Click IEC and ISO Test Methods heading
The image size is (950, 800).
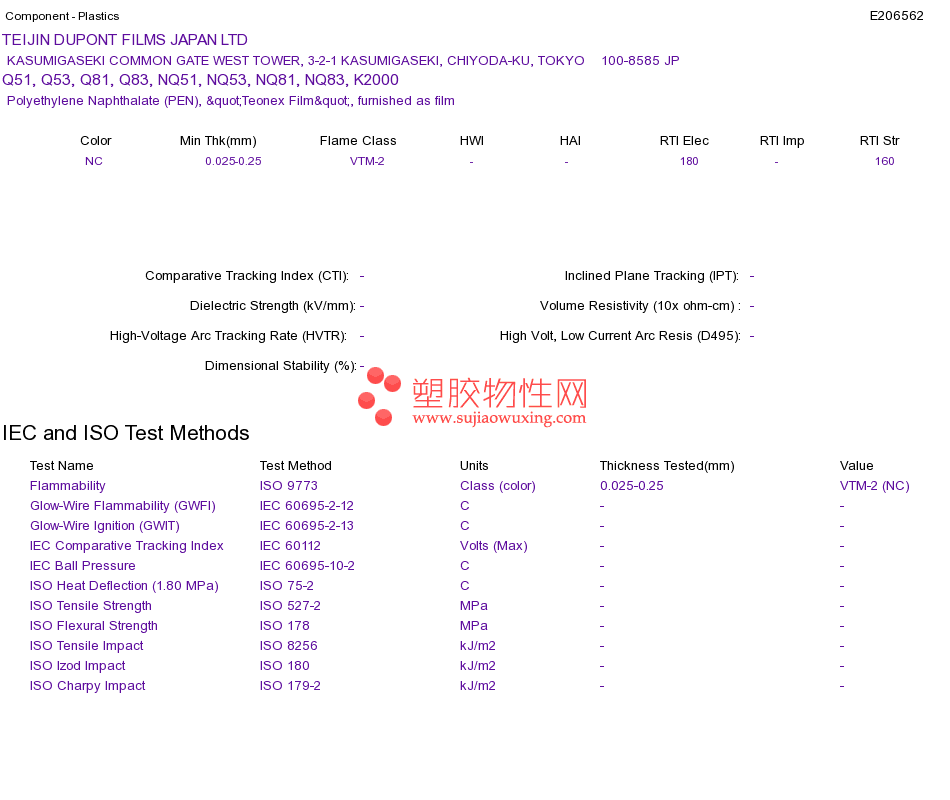pyautogui.click(x=126, y=433)
